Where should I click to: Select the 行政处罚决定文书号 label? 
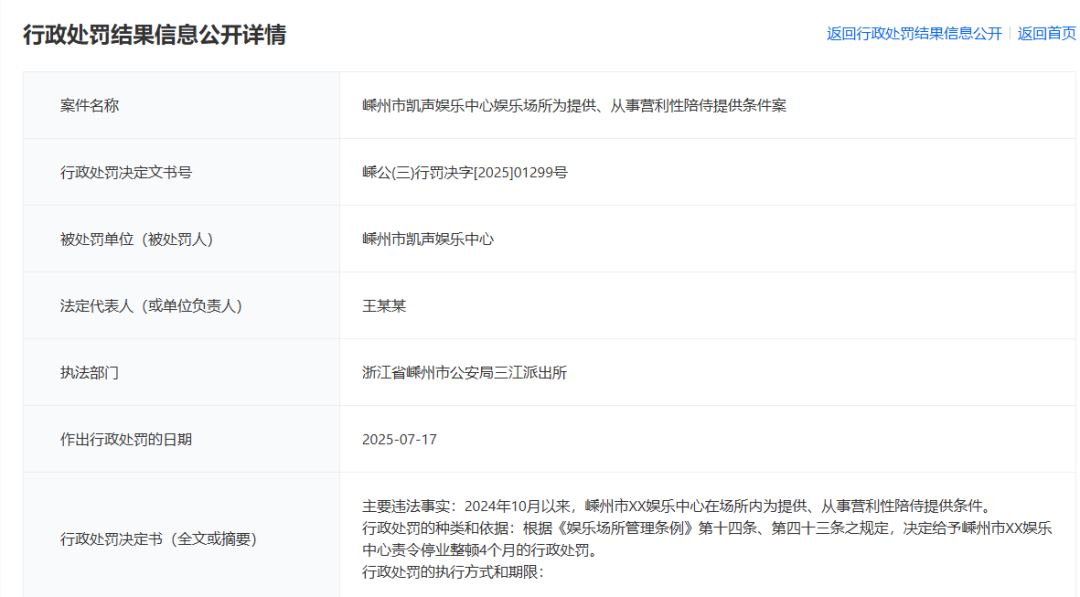pos(126,172)
